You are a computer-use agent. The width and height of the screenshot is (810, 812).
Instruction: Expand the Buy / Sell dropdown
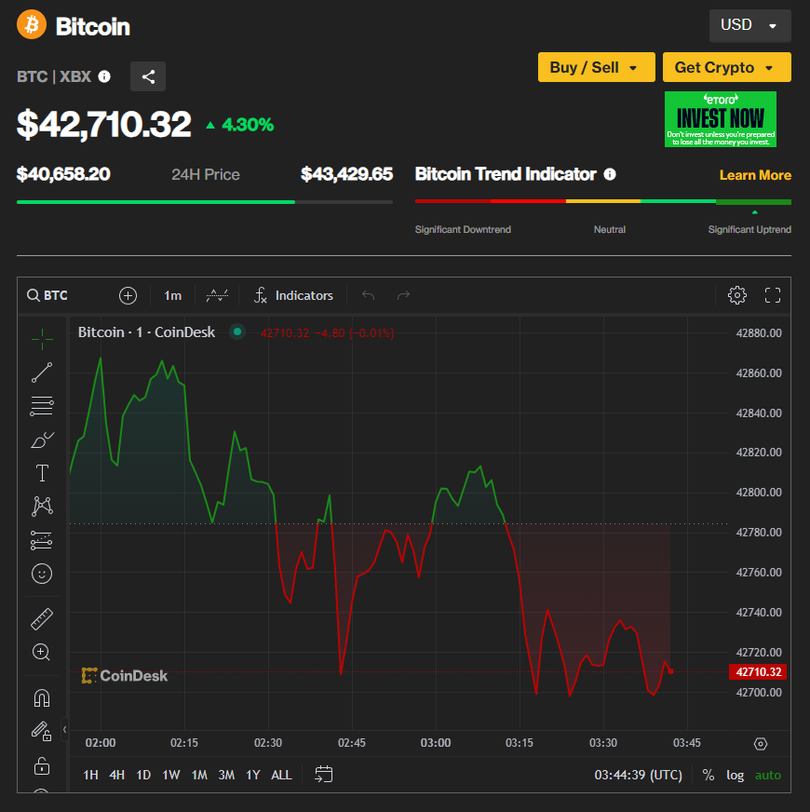[596, 67]
